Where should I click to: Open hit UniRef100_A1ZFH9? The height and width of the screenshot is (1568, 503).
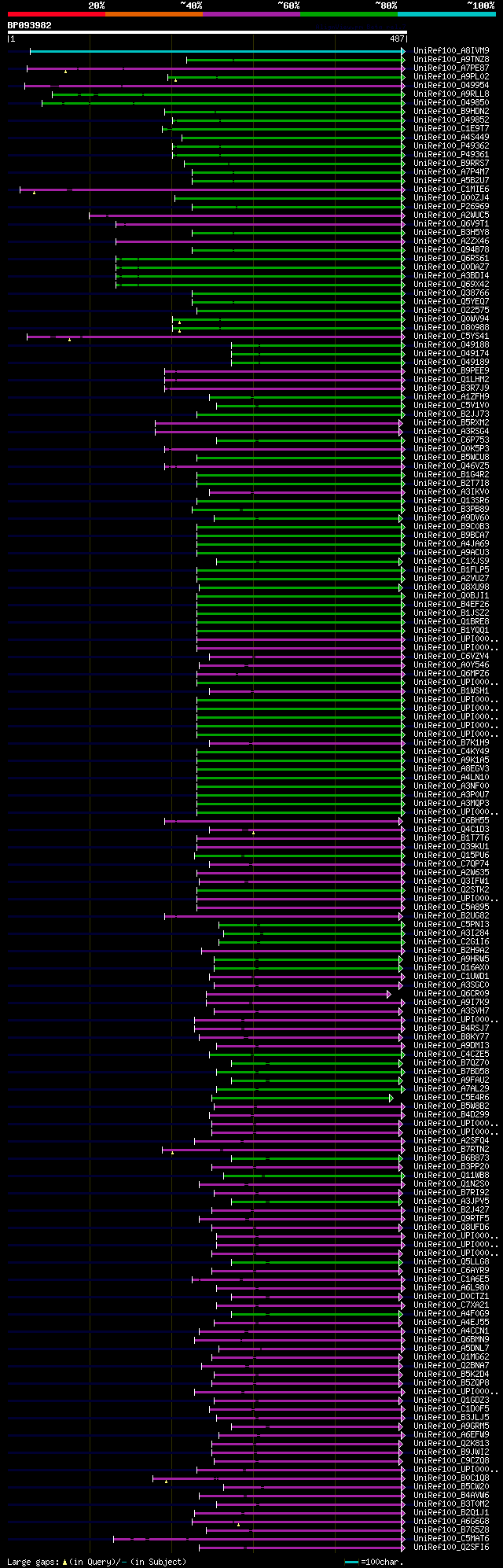(451, 397)
